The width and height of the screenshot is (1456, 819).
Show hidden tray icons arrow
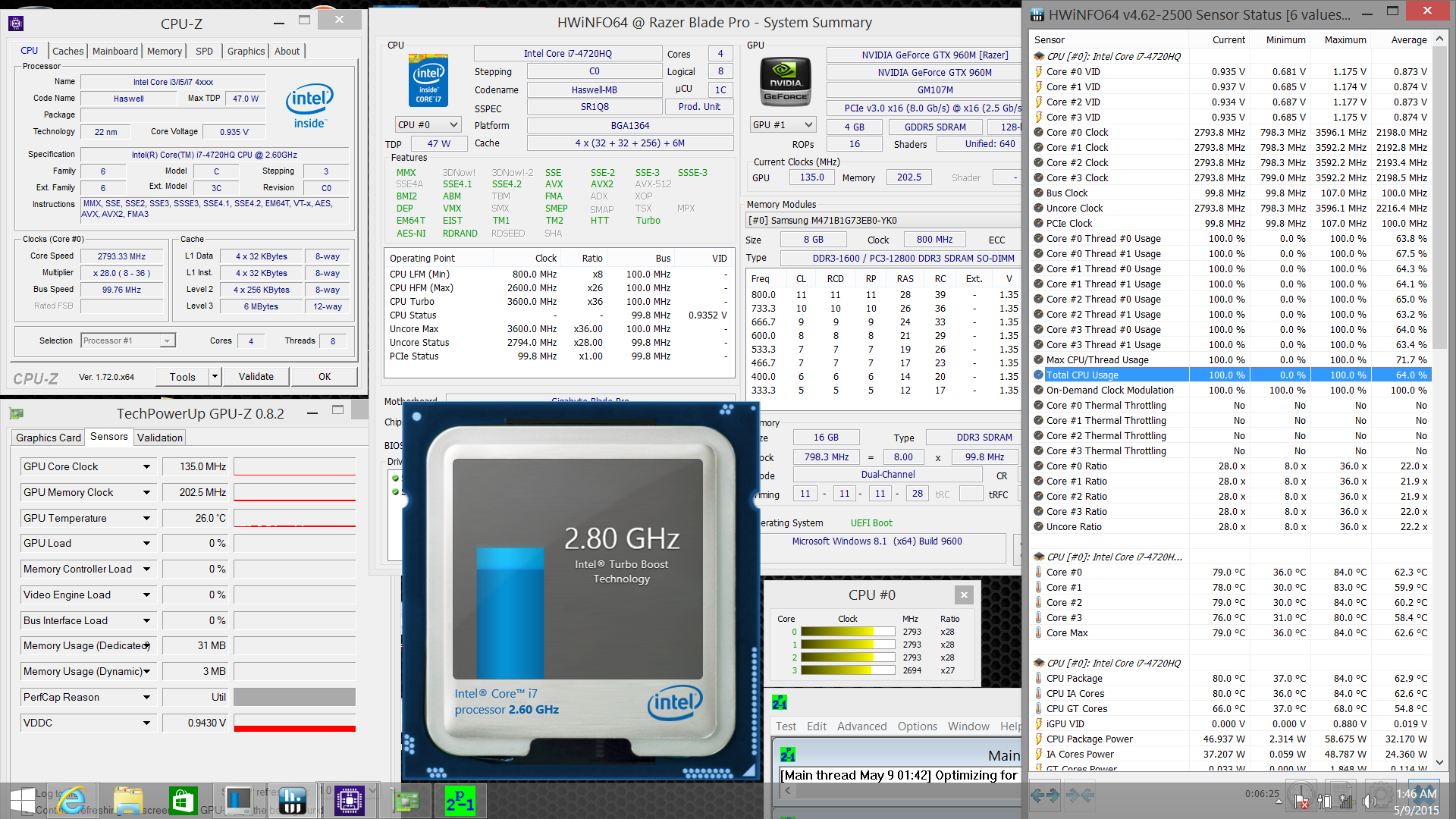[x=1279, y=801]
